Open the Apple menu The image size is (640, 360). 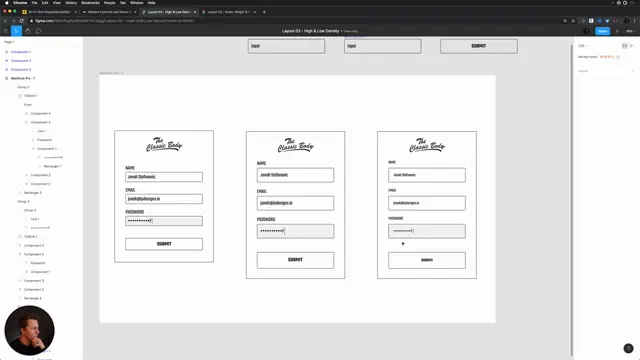tap(7, 2)
